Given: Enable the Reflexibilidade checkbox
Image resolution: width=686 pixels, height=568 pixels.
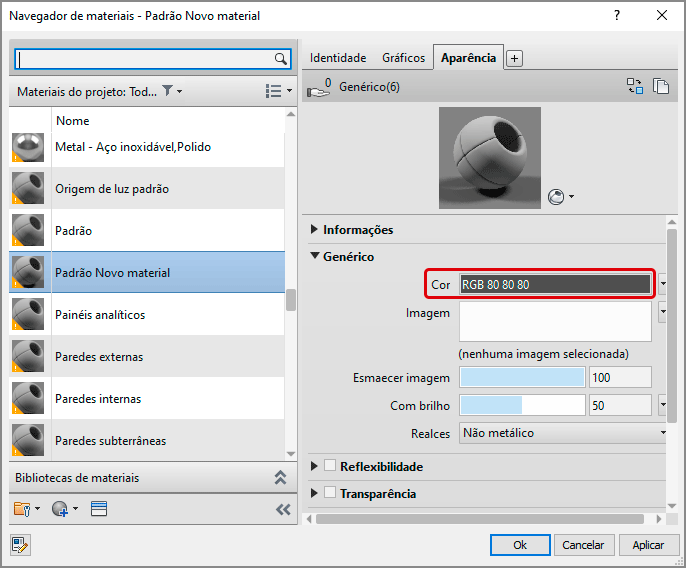Looking at the screenshot, I should point(330,466).
